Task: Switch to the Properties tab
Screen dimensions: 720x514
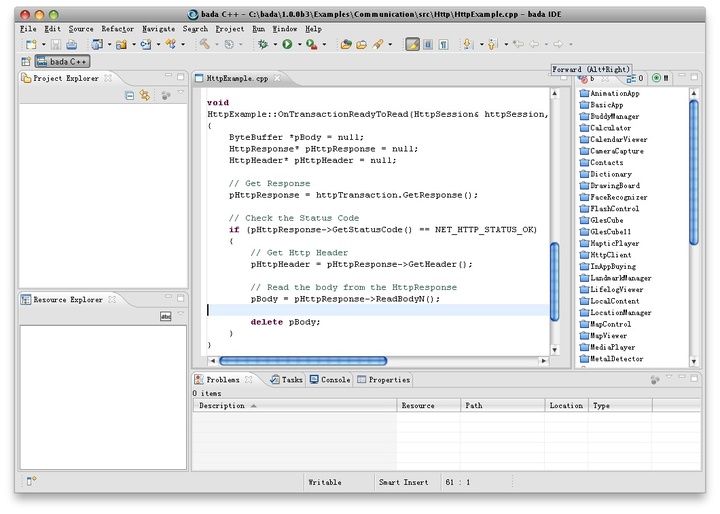Action: tap(383, 379)
